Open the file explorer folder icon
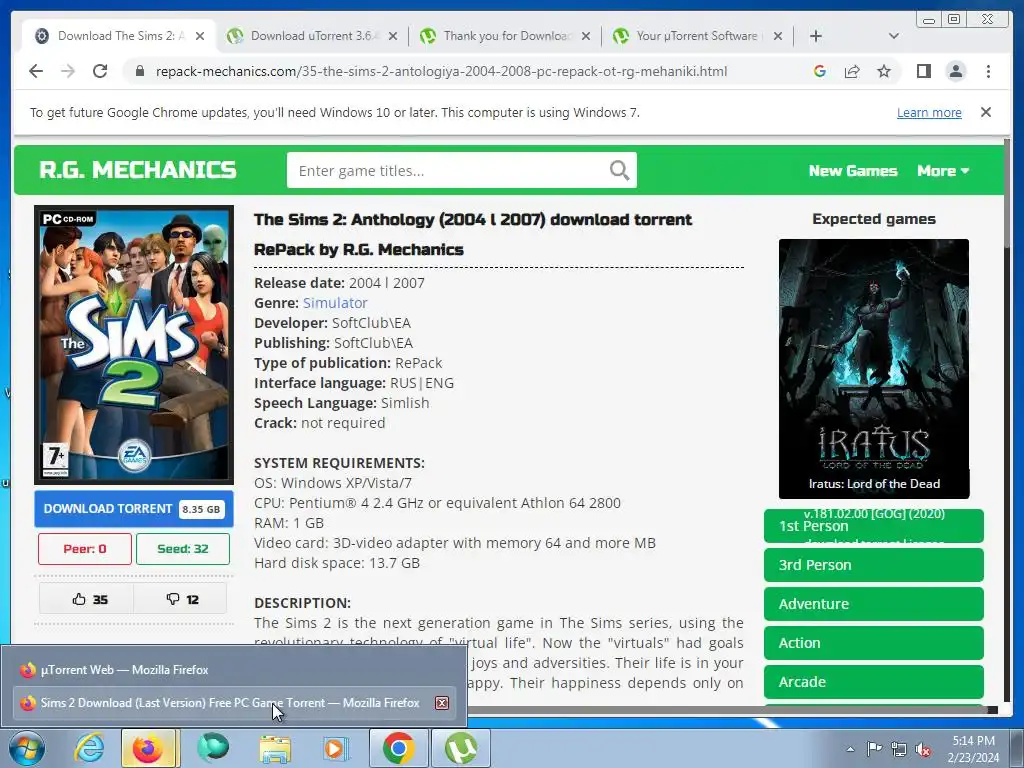This screenshot has width=1024, height=768. point(275,748)
